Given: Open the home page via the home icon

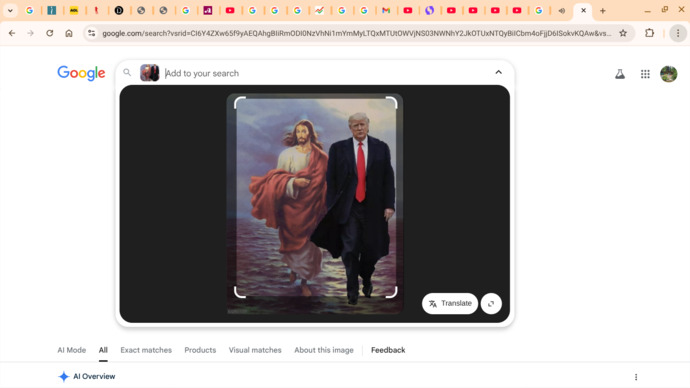Looking at the screenshot, I should coord(69,33).
